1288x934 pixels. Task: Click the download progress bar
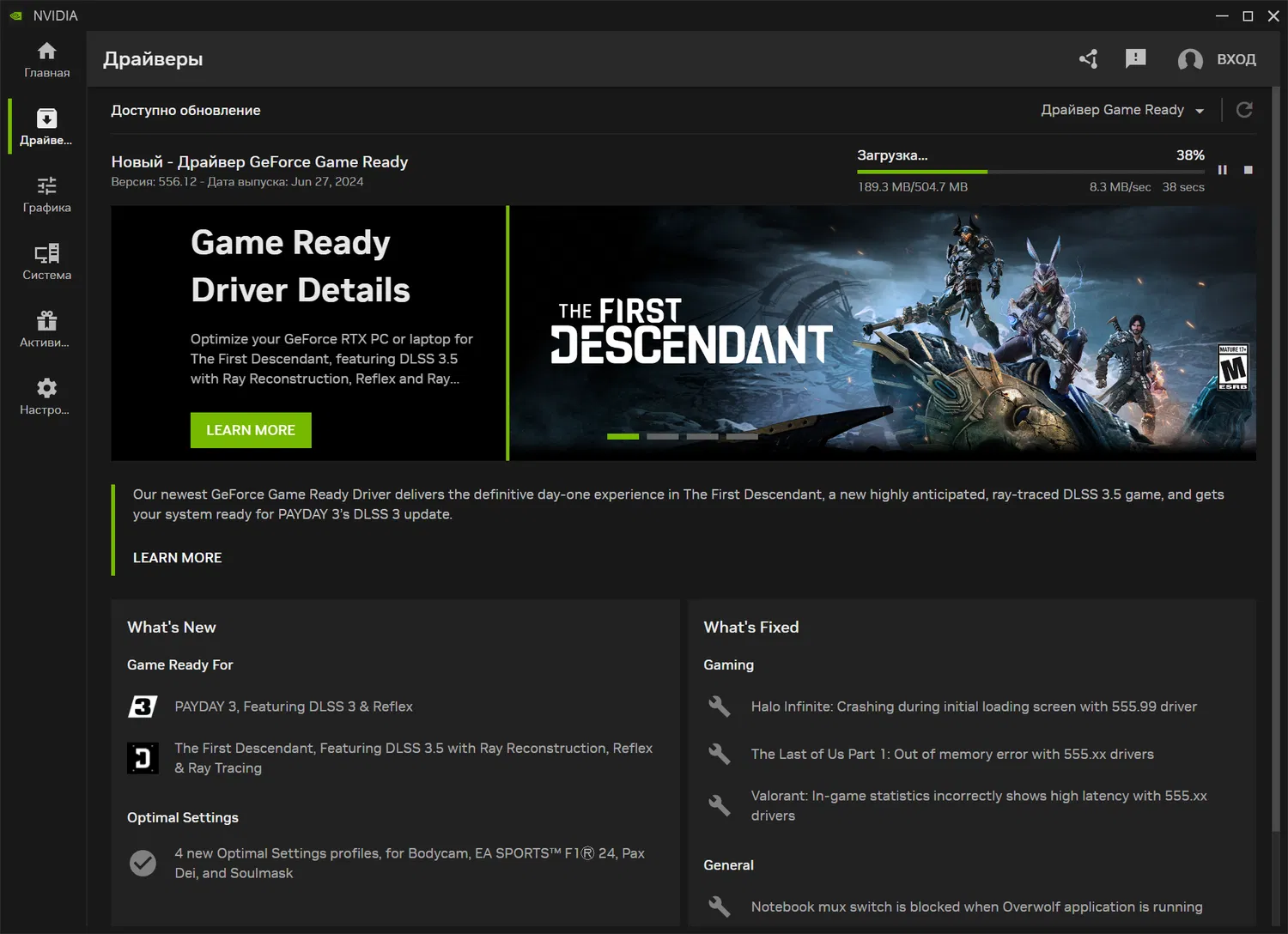pos(1030,172)
